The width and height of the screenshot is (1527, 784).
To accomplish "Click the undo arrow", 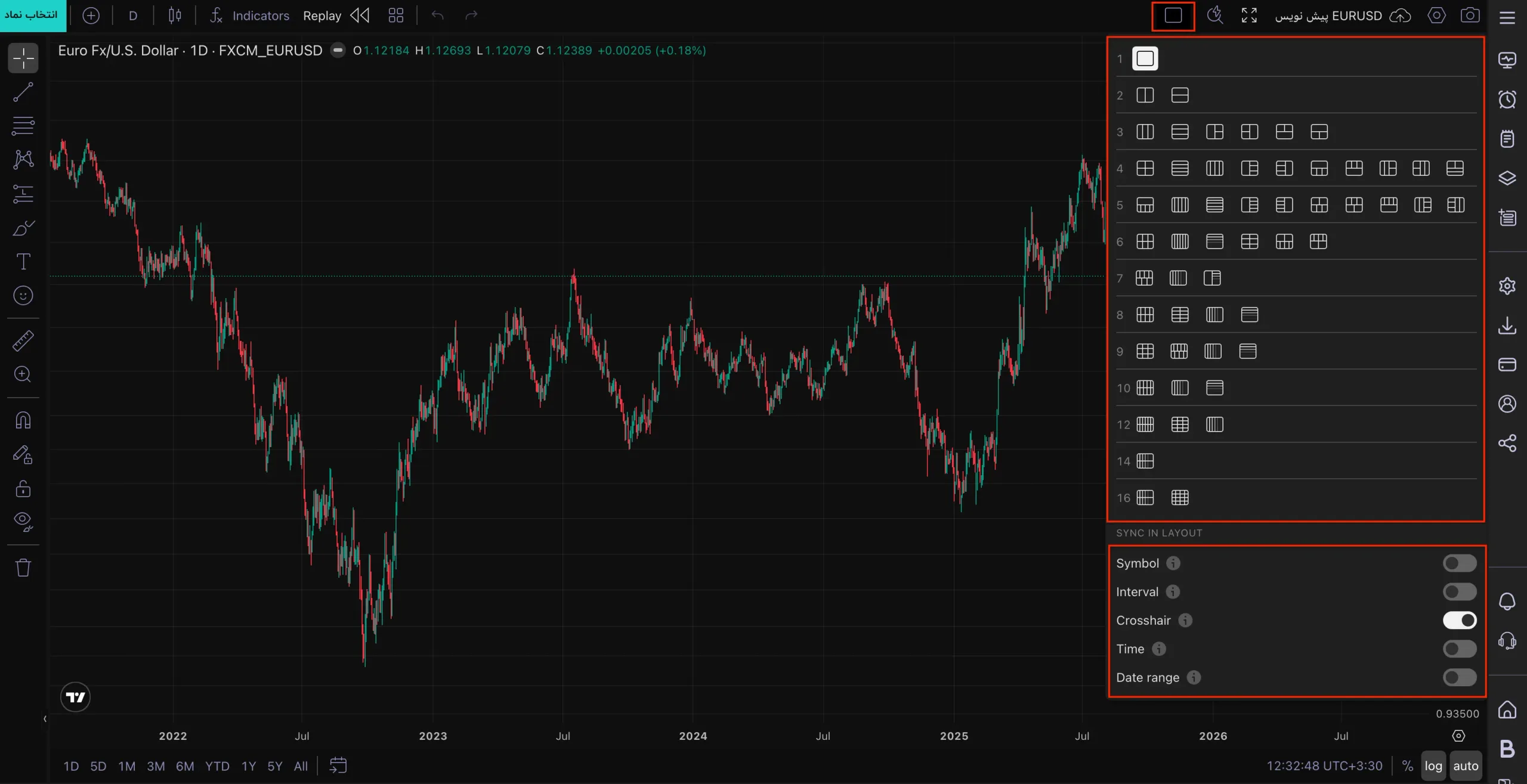I will pos(437,16).
